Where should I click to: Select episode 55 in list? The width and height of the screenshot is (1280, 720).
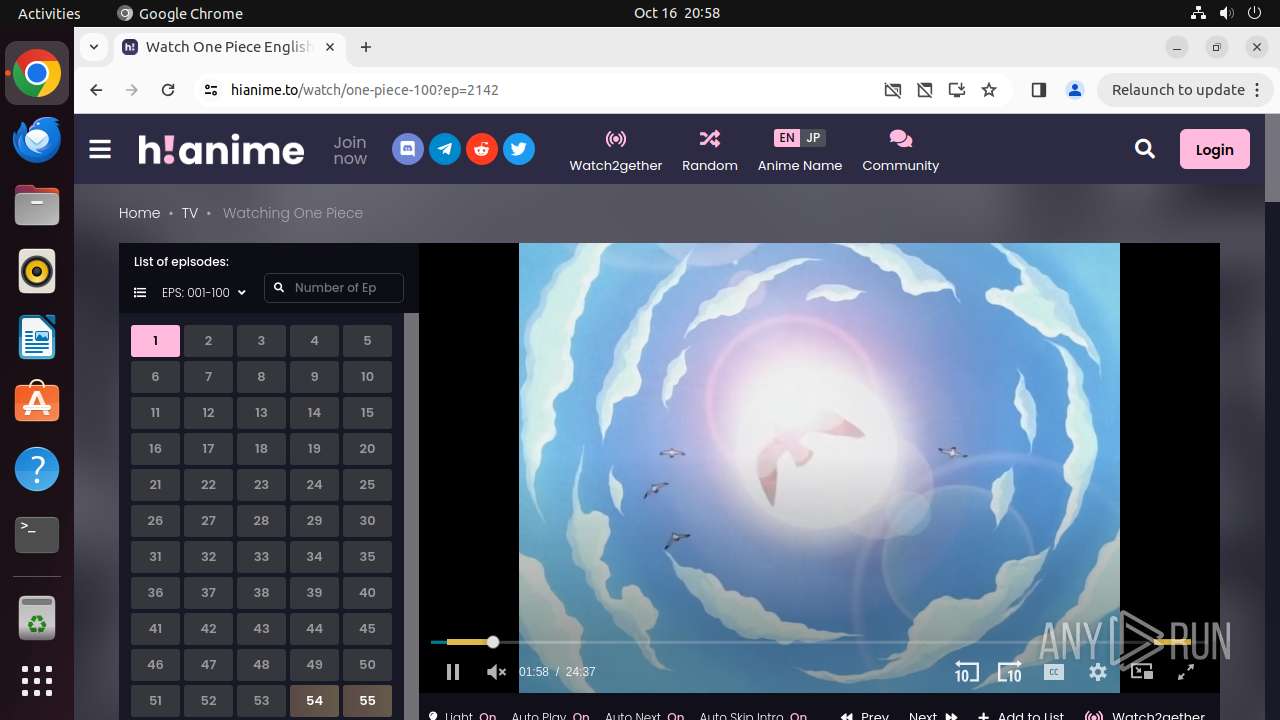click(x=367, y=701)
